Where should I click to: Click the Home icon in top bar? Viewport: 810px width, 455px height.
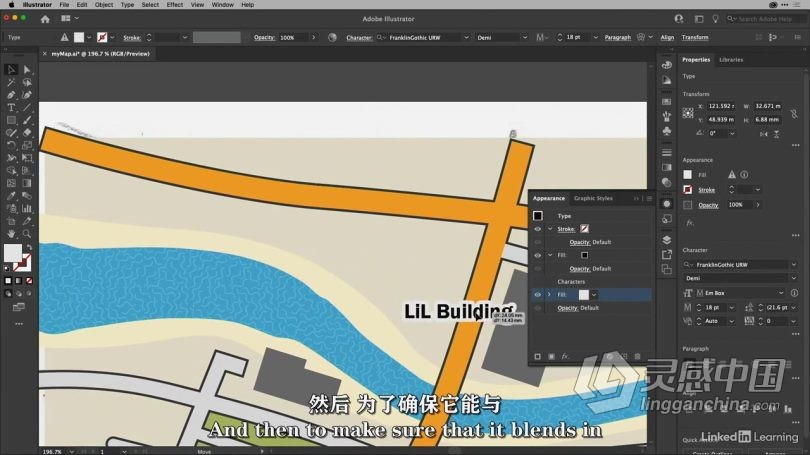coord(45,19)
